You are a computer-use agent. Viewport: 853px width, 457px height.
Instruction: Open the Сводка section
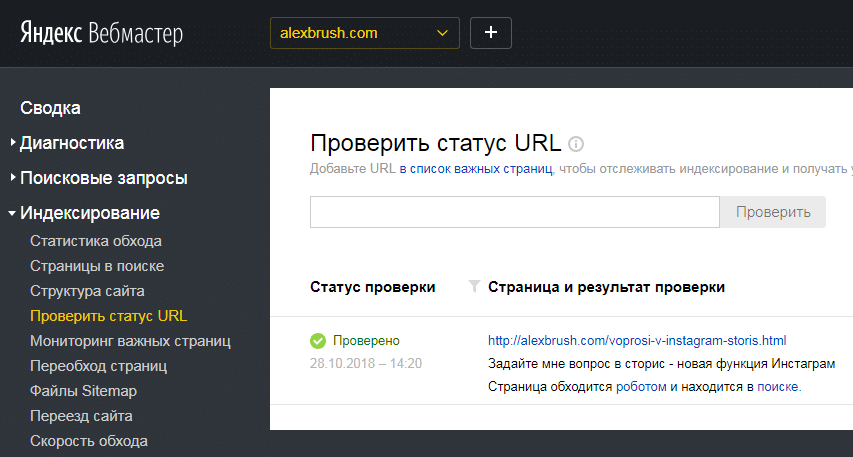50,108
